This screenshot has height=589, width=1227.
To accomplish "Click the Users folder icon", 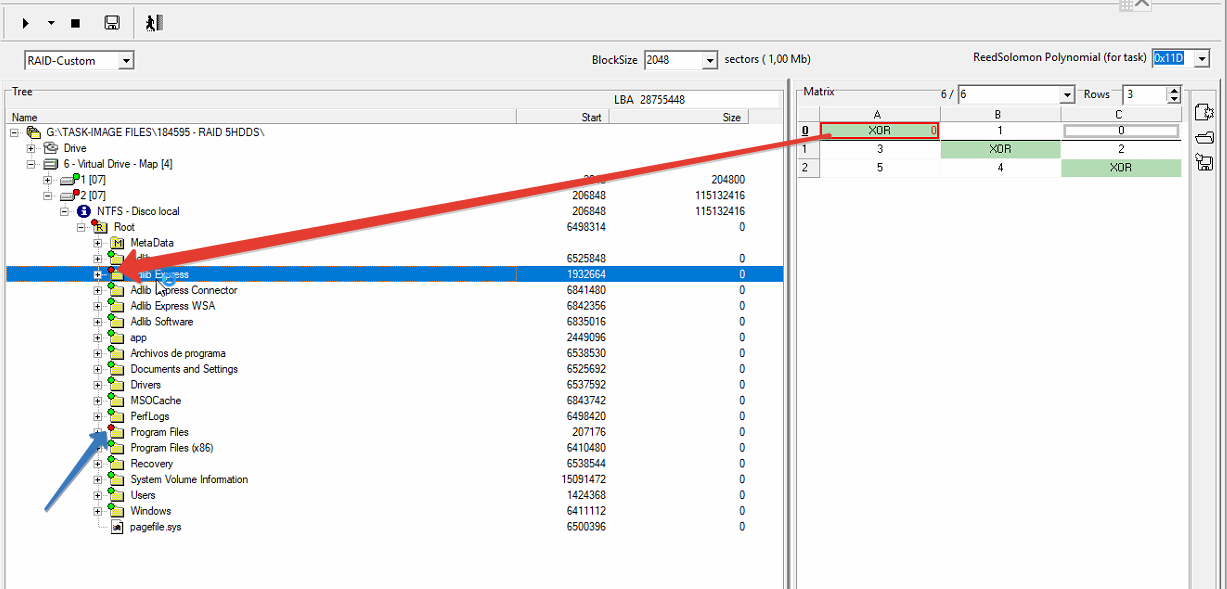I will click(116, 494).
